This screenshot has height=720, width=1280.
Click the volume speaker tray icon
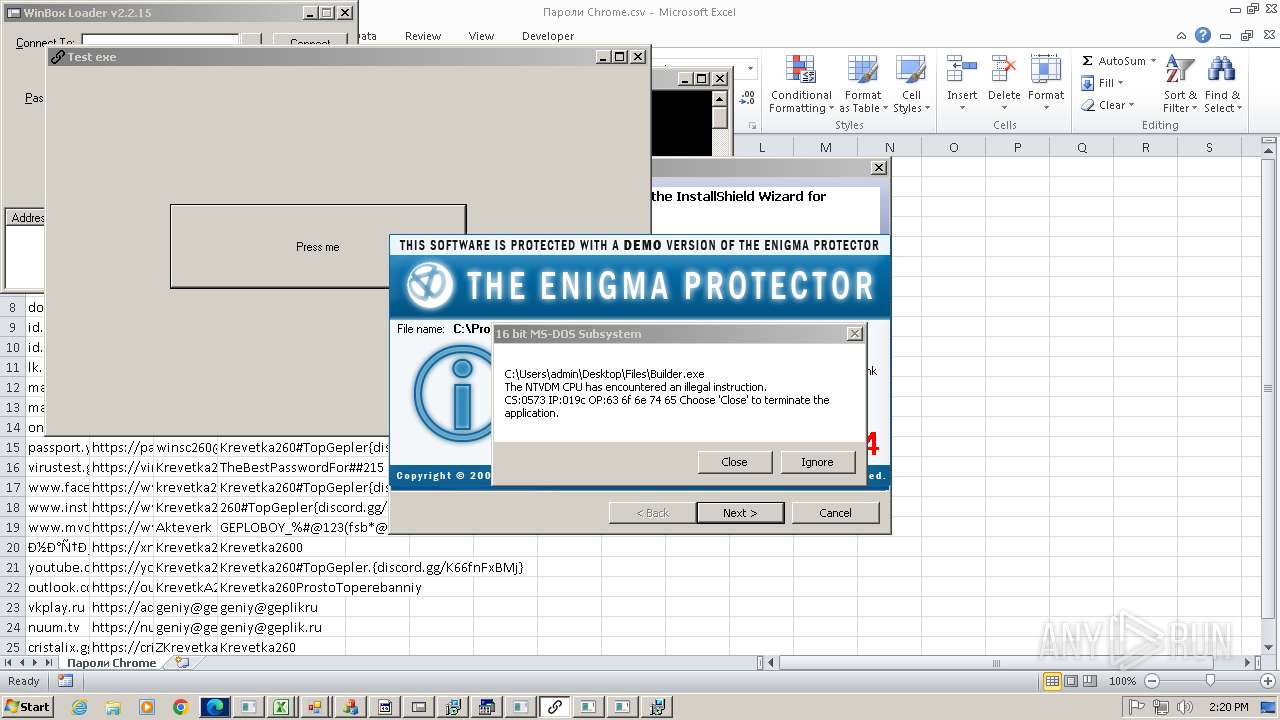point(1183,707)
